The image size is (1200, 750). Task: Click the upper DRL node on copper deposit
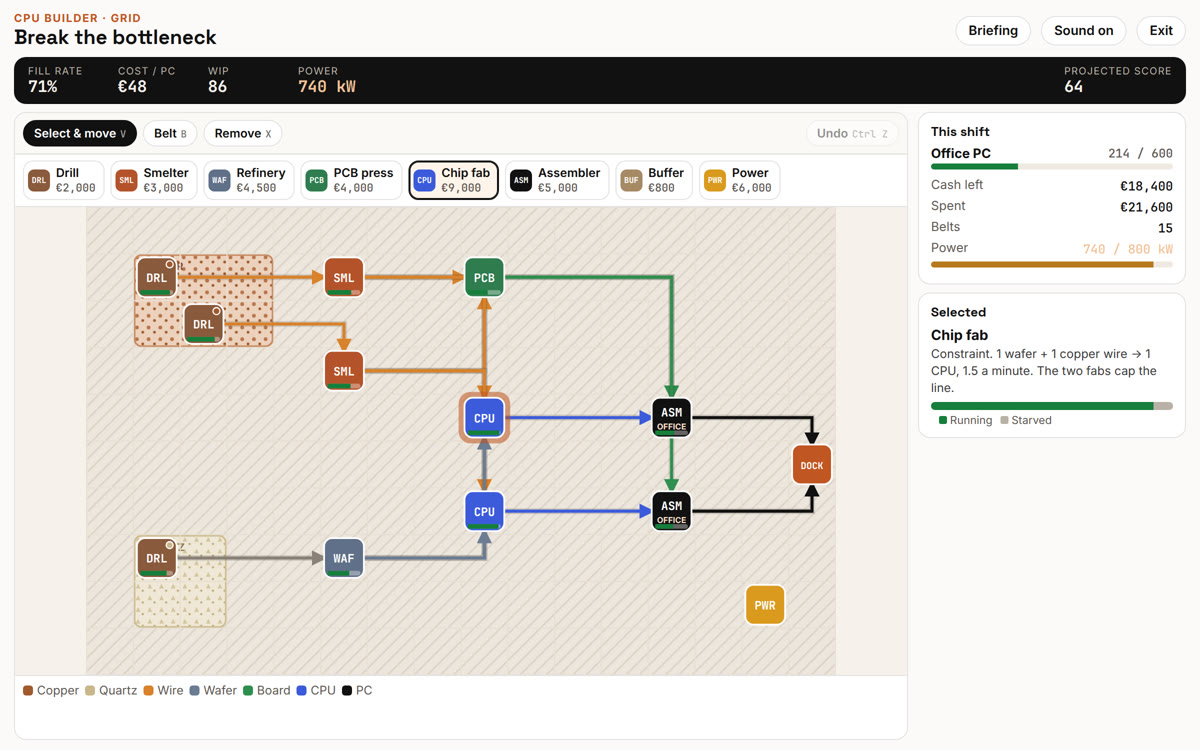click(156, 277)
